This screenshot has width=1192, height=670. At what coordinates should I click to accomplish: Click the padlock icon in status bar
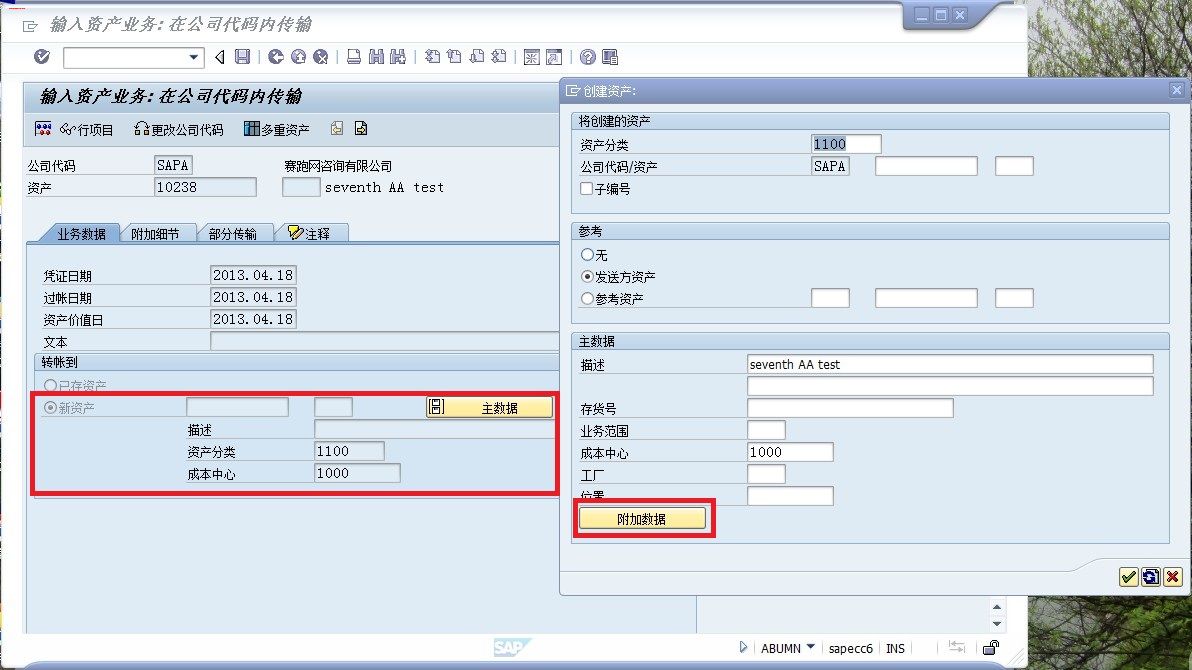click(x=991, y=647)
